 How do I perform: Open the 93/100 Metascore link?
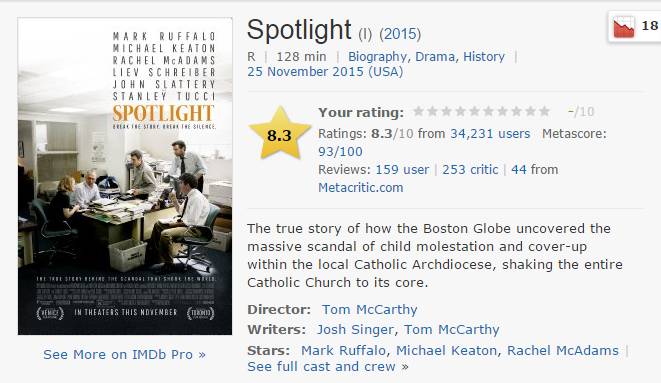coord(340,152)
